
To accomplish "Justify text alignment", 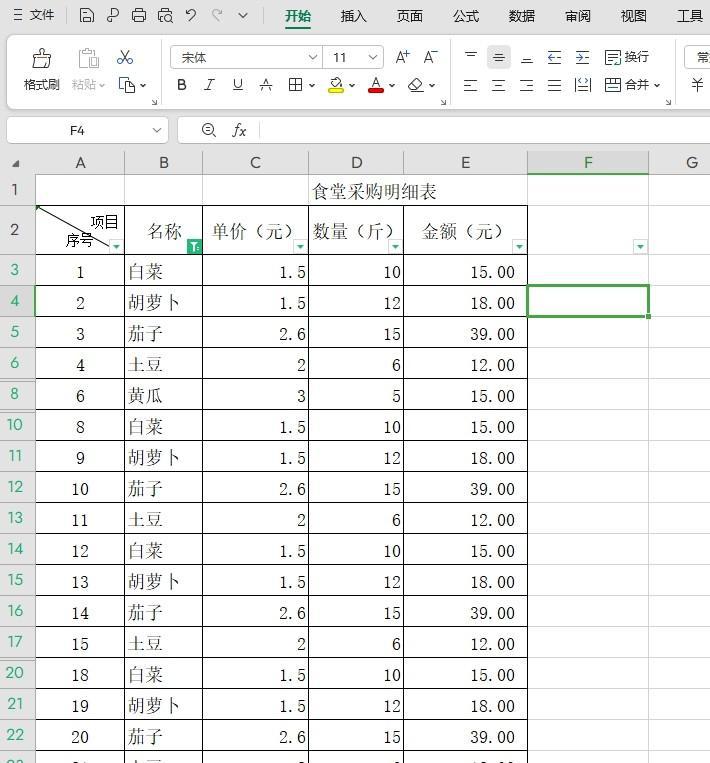I will (554, 86).
